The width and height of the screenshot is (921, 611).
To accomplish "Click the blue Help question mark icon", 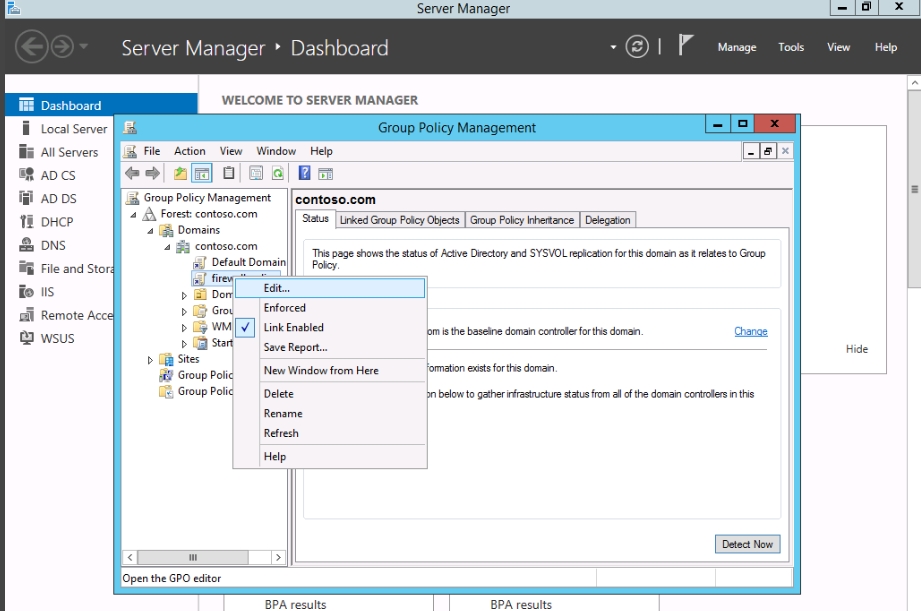I will [x=304, y=173].
